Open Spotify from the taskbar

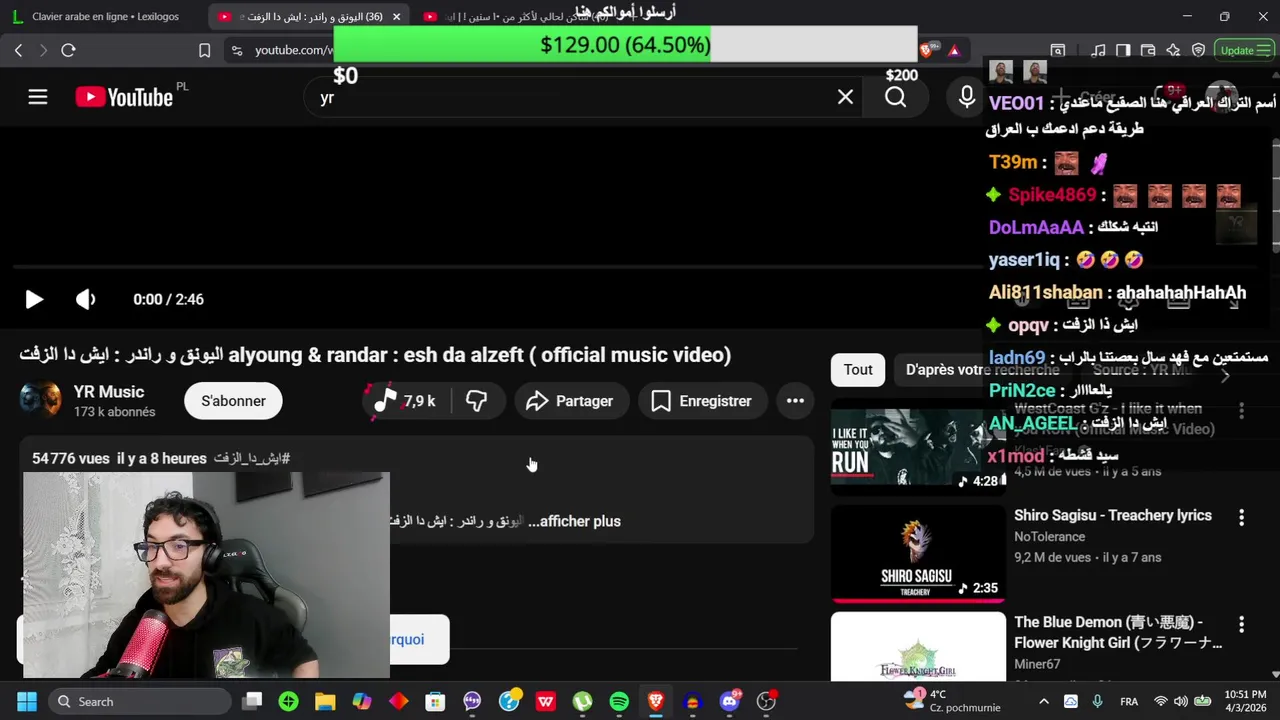coord(619,702)
